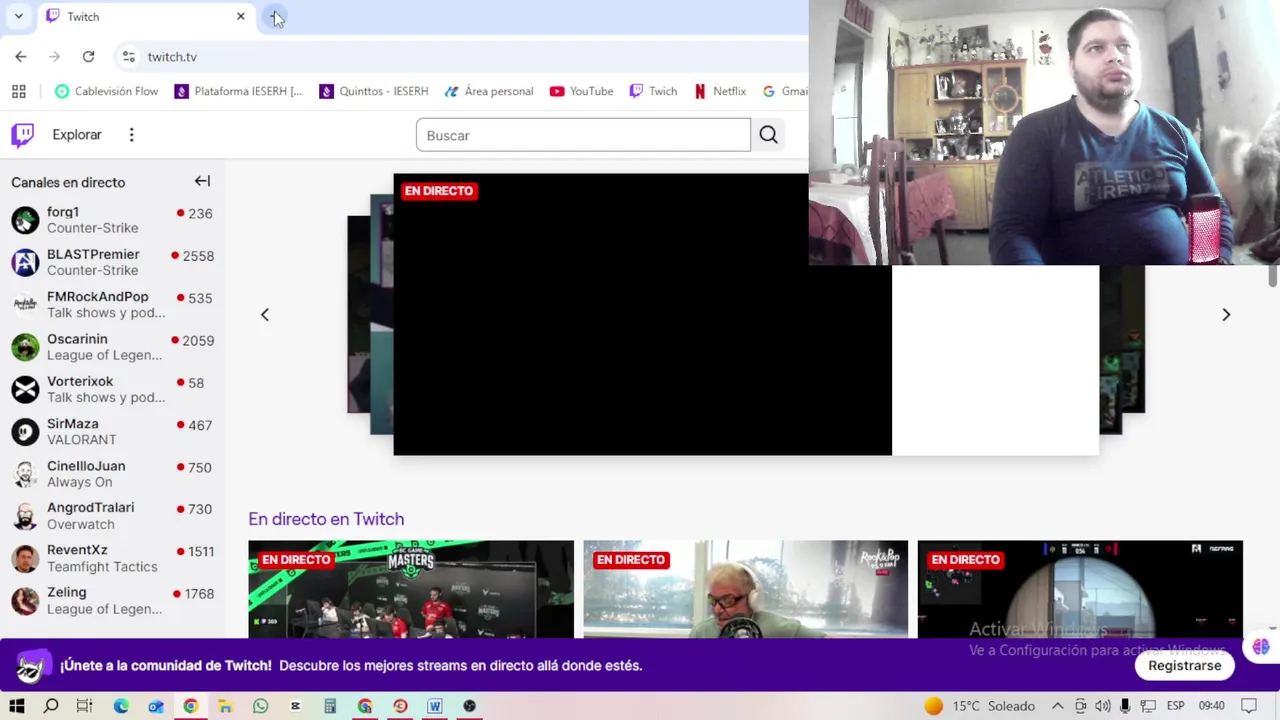The image size is (1280, 720).
Task: Open the Counter-Strike scope stream thumbnail
Action: [x=1080, y=590]
